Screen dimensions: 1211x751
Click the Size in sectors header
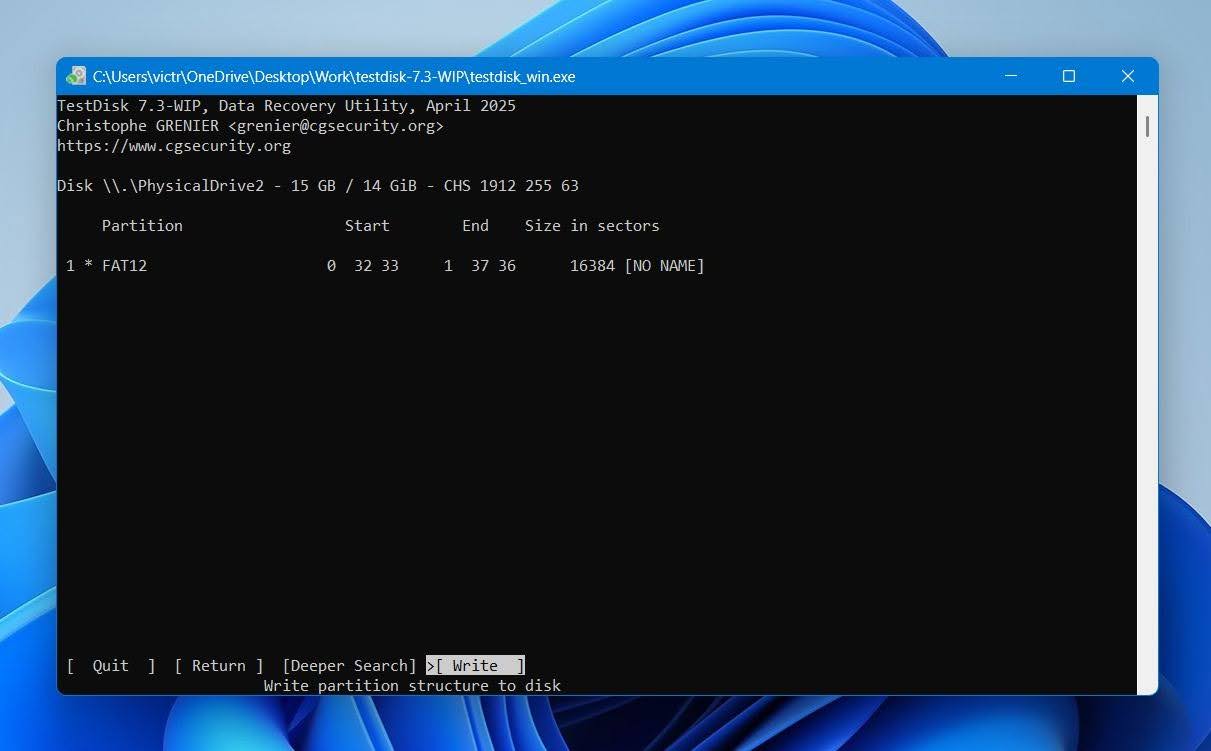tap(592, 226)
